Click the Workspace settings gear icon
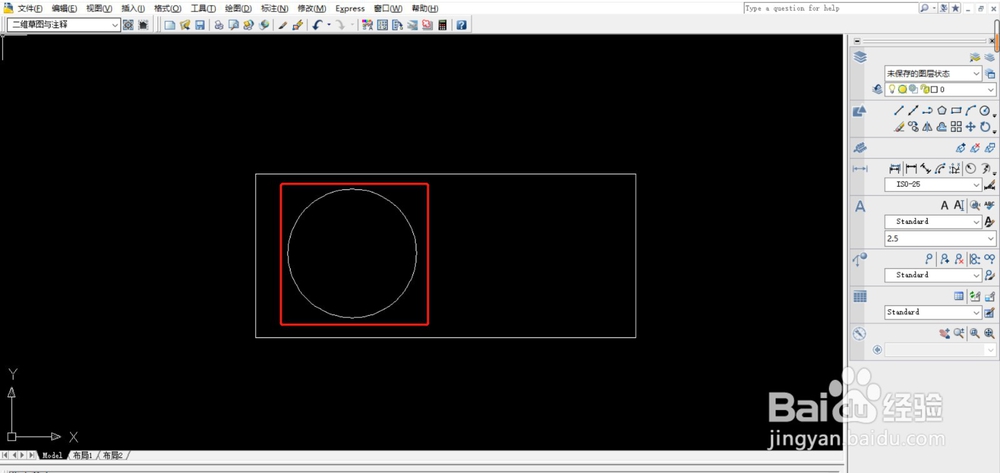This screenshot has height=473, width=1000. 128,25
